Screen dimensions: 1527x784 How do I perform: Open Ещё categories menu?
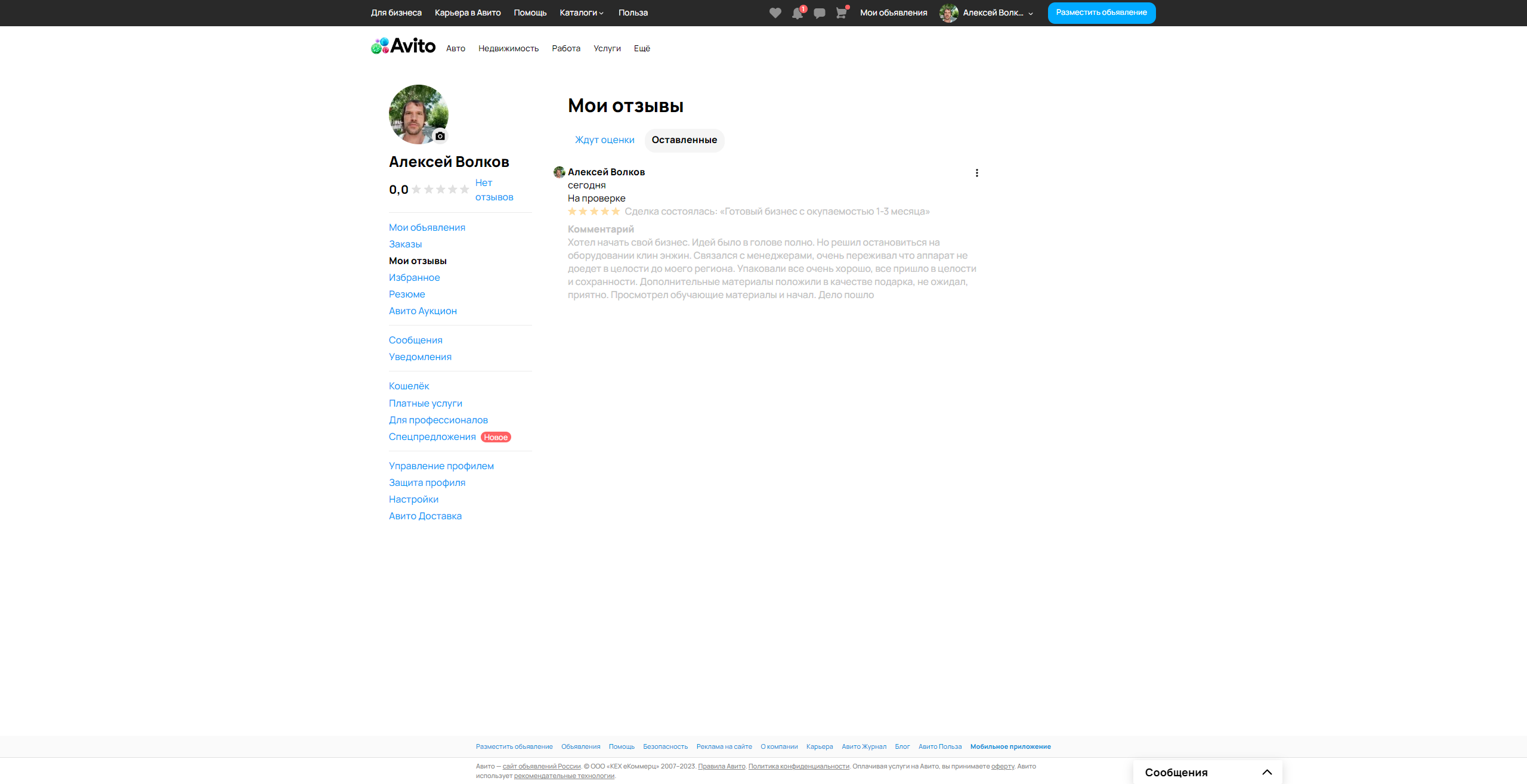pos(642,48)
